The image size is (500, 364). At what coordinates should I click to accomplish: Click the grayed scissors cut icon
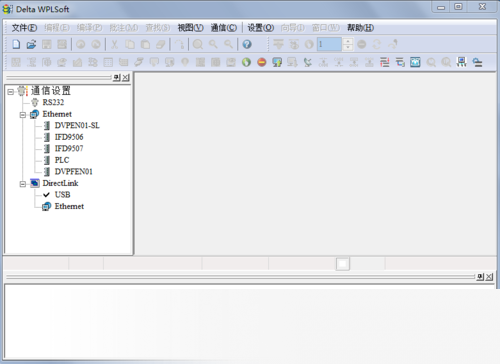pos(114,44)
